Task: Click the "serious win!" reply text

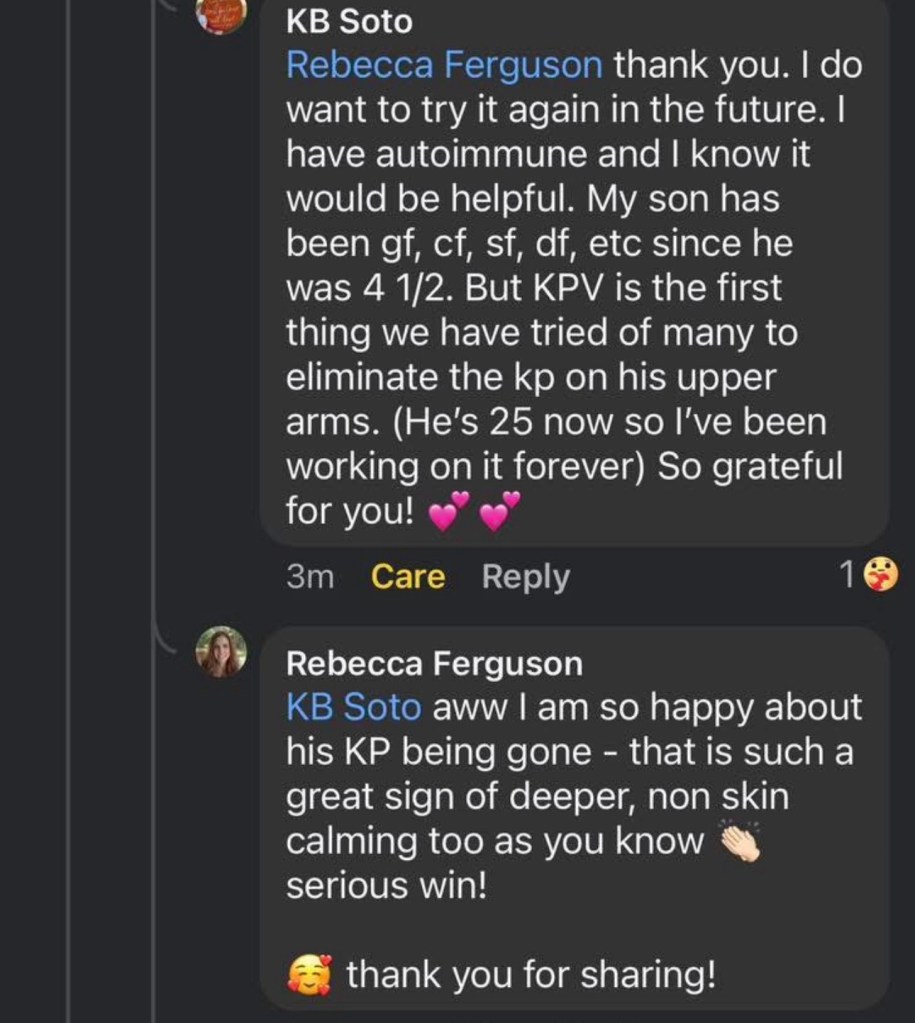Action: 386,886
